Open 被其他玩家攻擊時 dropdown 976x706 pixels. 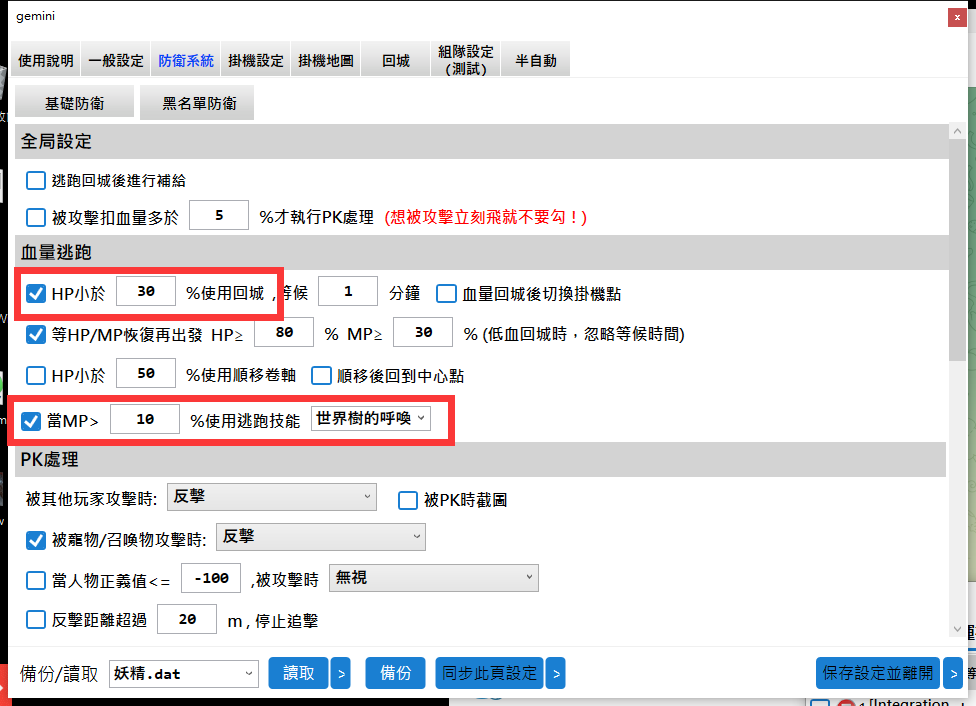coord(271,497)
